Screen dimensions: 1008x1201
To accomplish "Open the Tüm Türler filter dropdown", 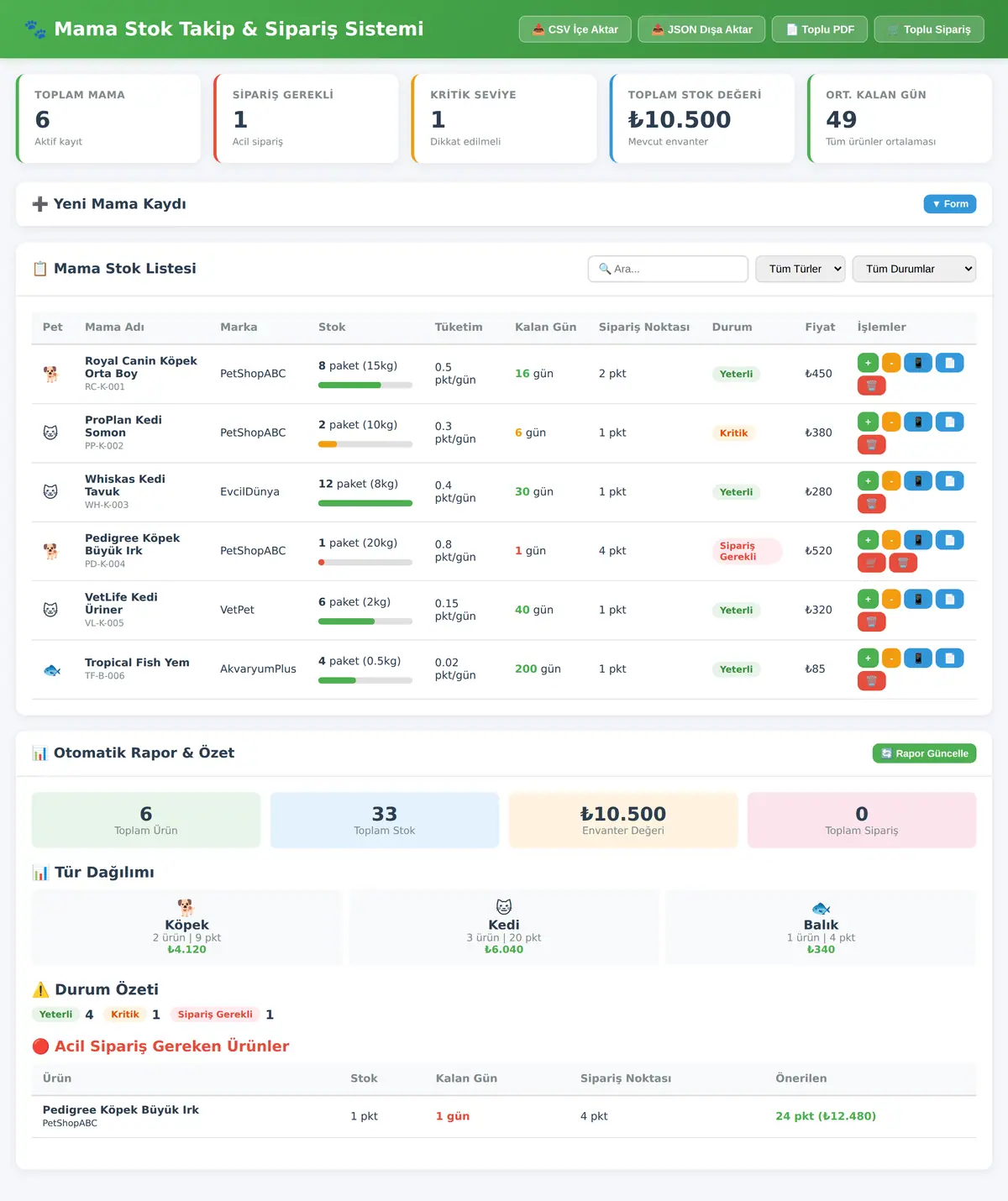I will coord(801,269).
